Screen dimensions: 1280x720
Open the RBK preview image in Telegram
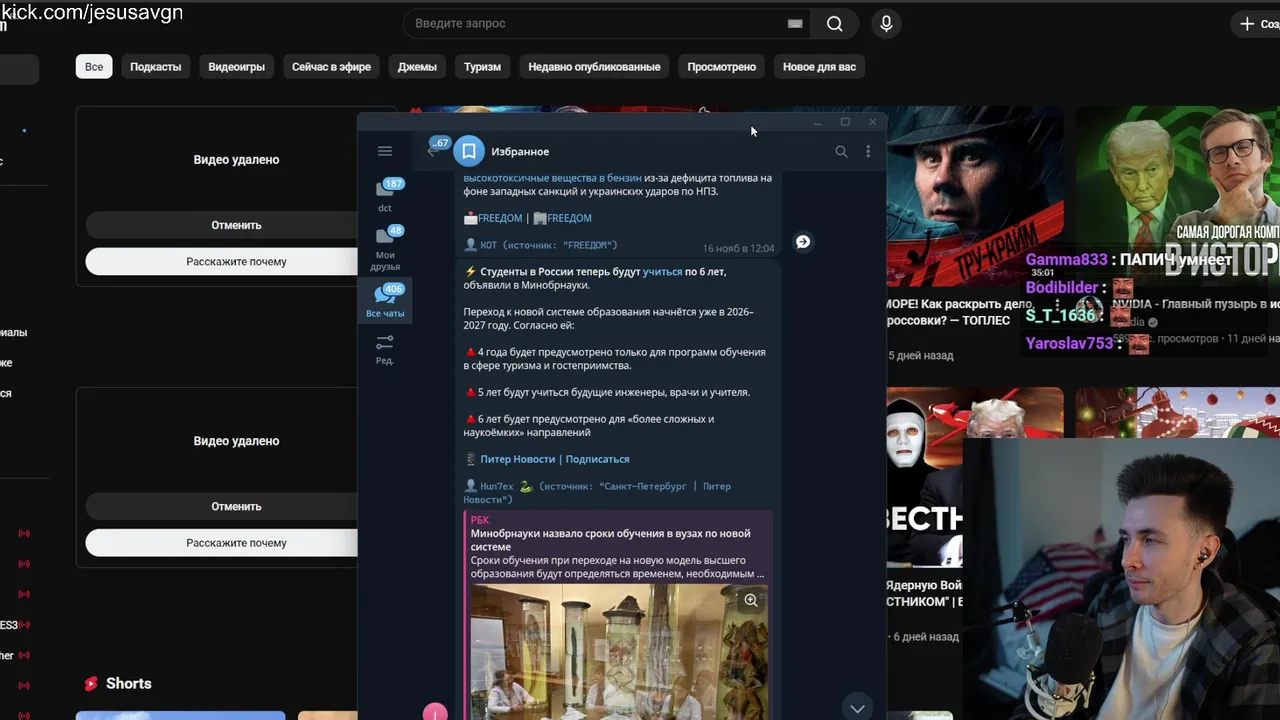tap(619, 652)
